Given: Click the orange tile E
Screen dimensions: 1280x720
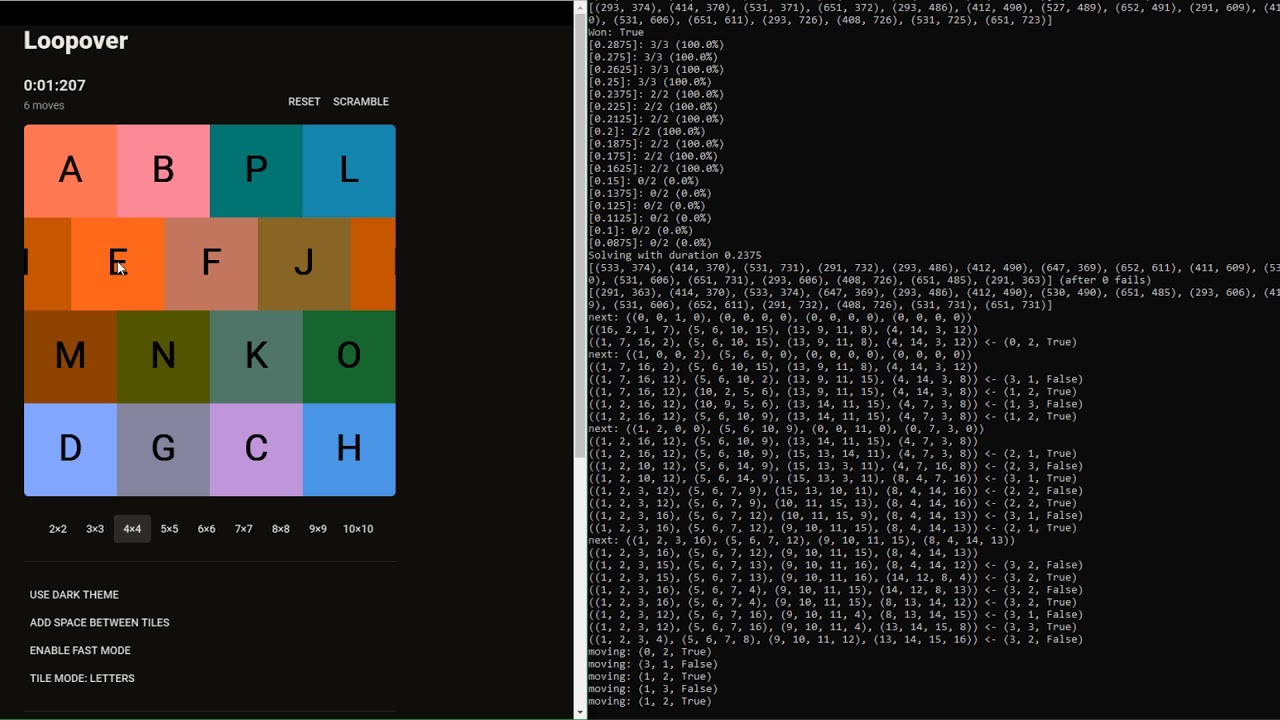Looking at the screenshot, I should [118, 264].
